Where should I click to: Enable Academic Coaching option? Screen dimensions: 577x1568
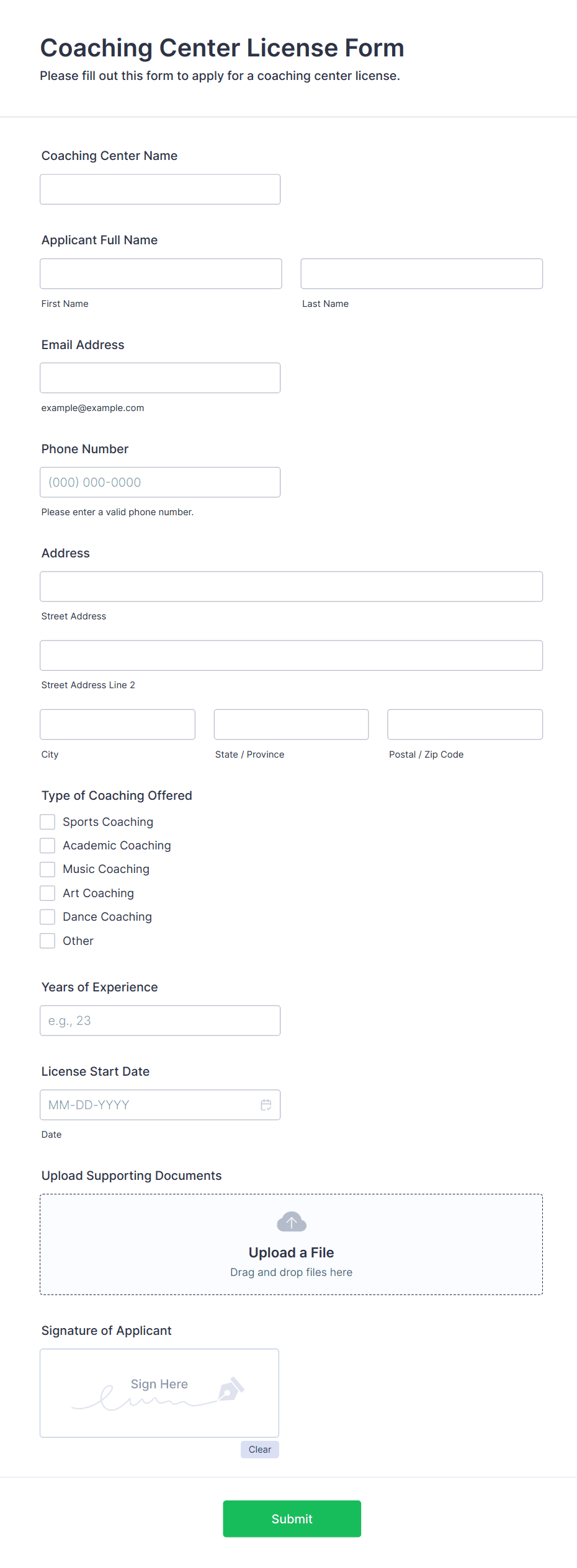click(x=48, y=845)
